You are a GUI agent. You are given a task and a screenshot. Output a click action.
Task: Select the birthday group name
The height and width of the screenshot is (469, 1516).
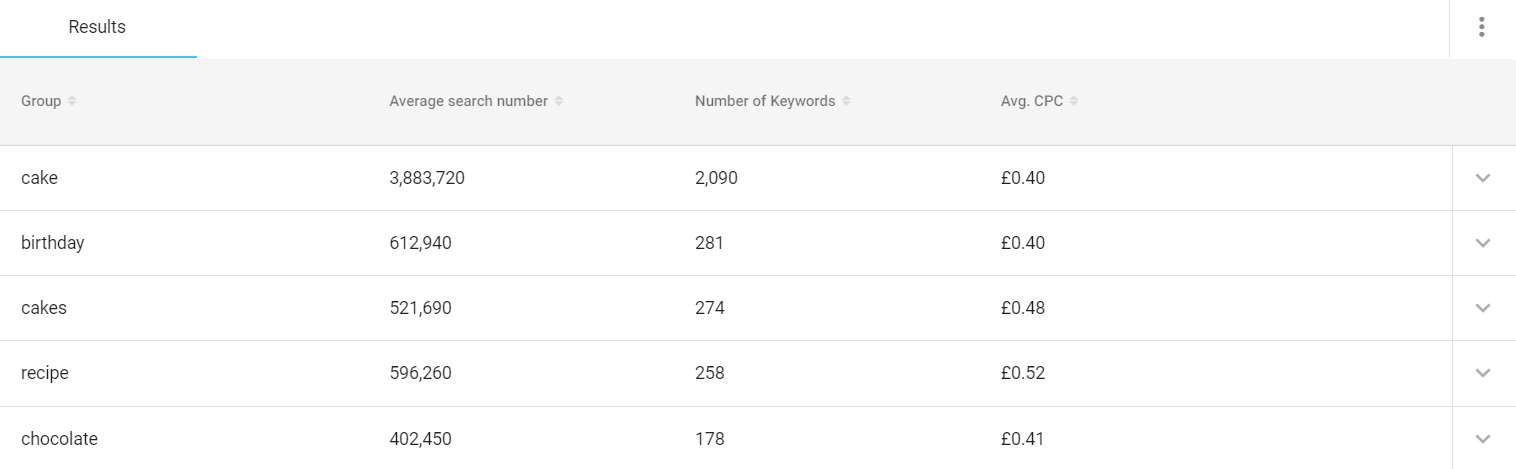click(52, 243)
